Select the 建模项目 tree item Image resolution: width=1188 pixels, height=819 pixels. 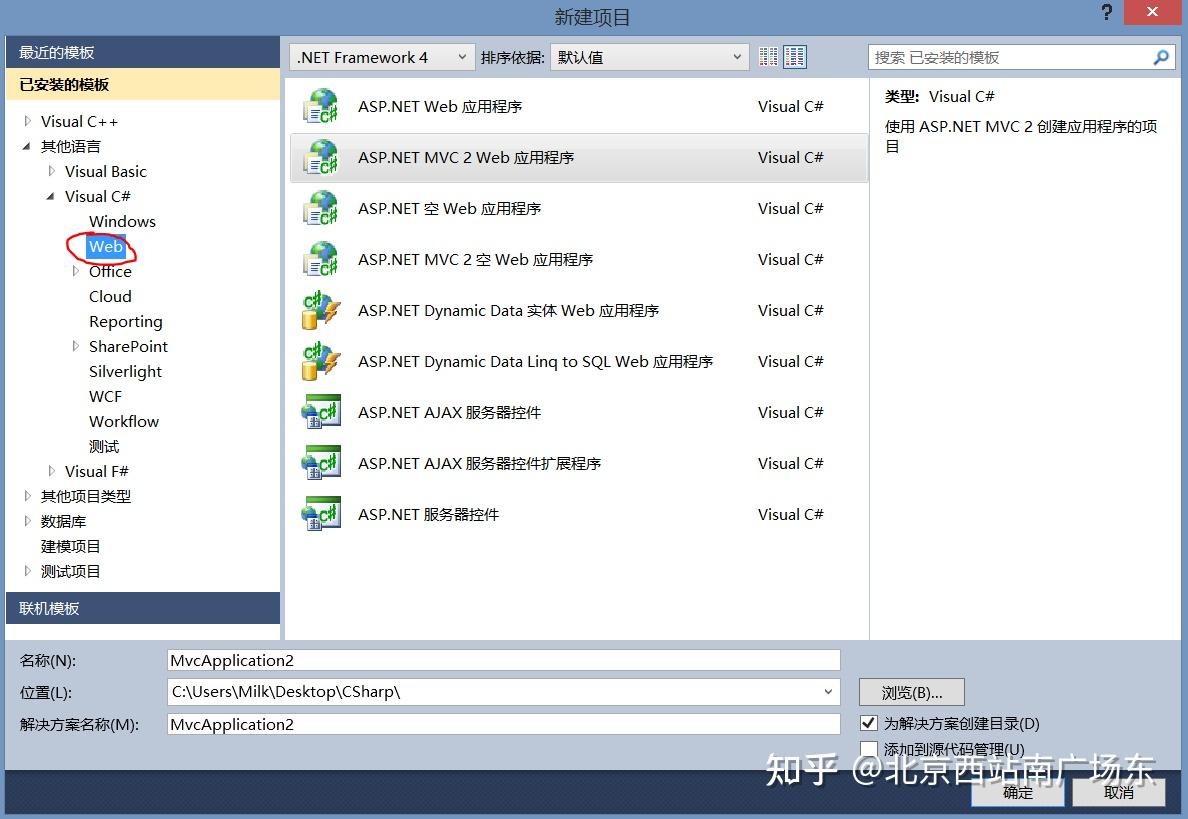[x=70, y=546]
